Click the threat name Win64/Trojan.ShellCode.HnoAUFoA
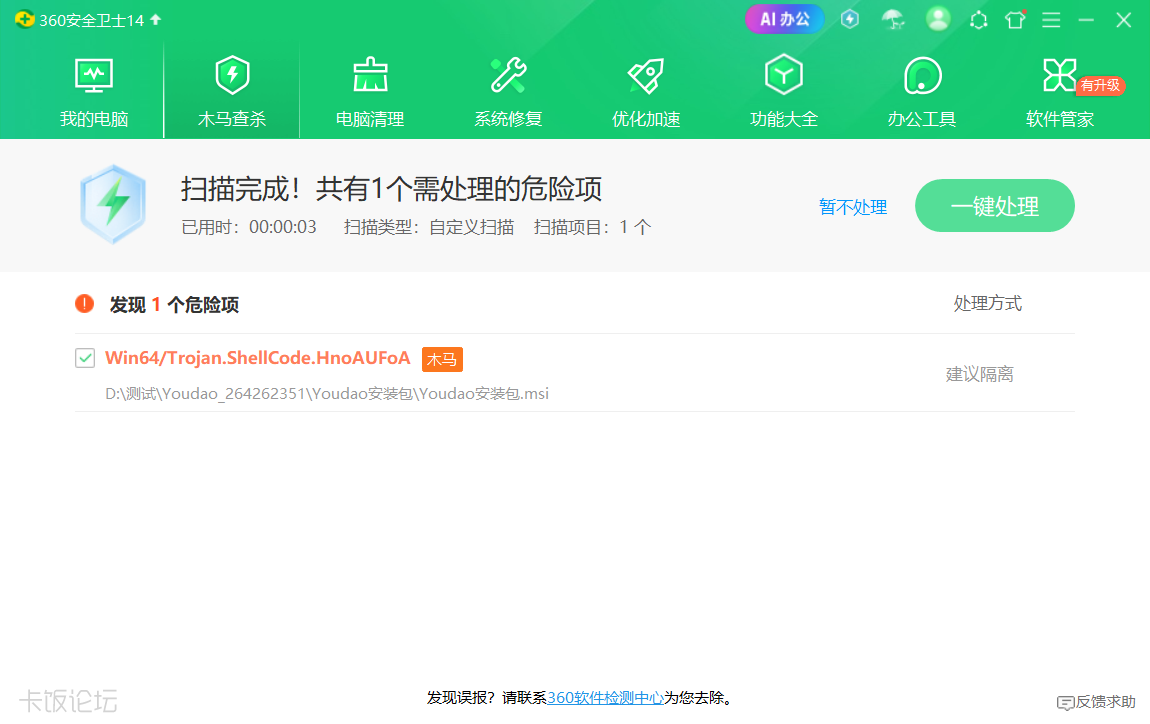 pyautogui.click(x=257, y=358)
